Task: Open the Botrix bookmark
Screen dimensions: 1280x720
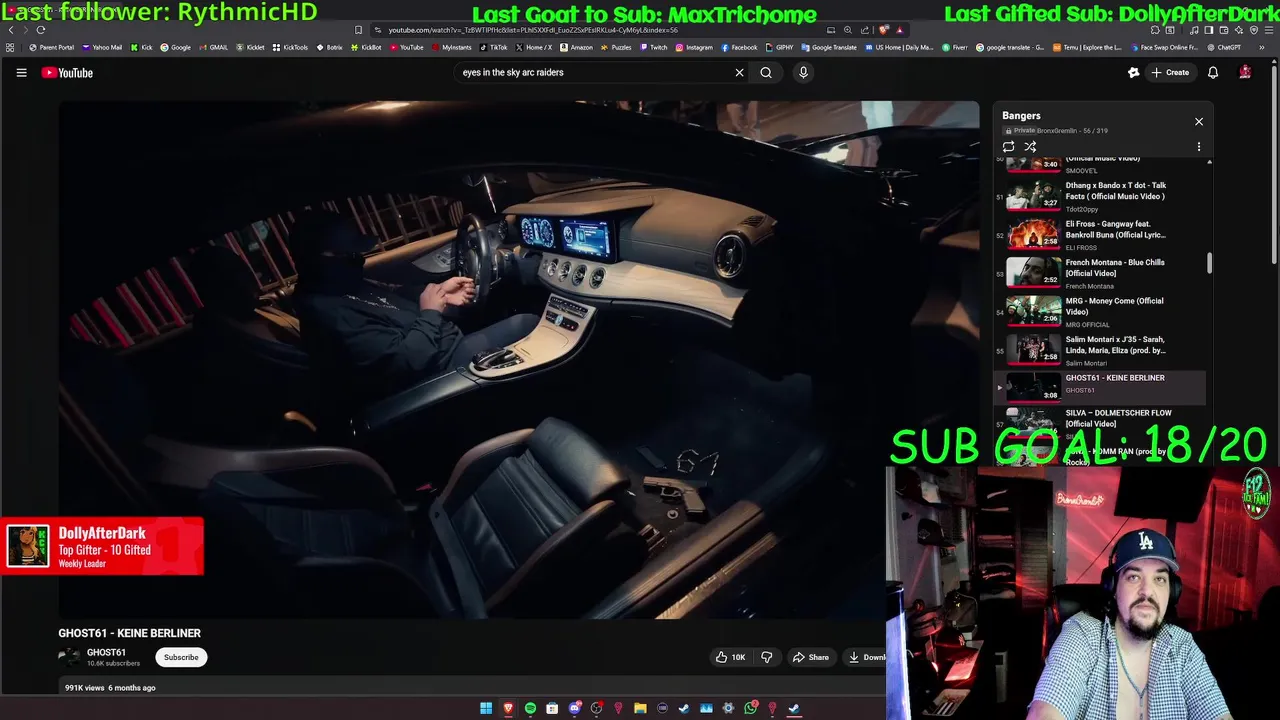Action: click(x=328, y=47)
